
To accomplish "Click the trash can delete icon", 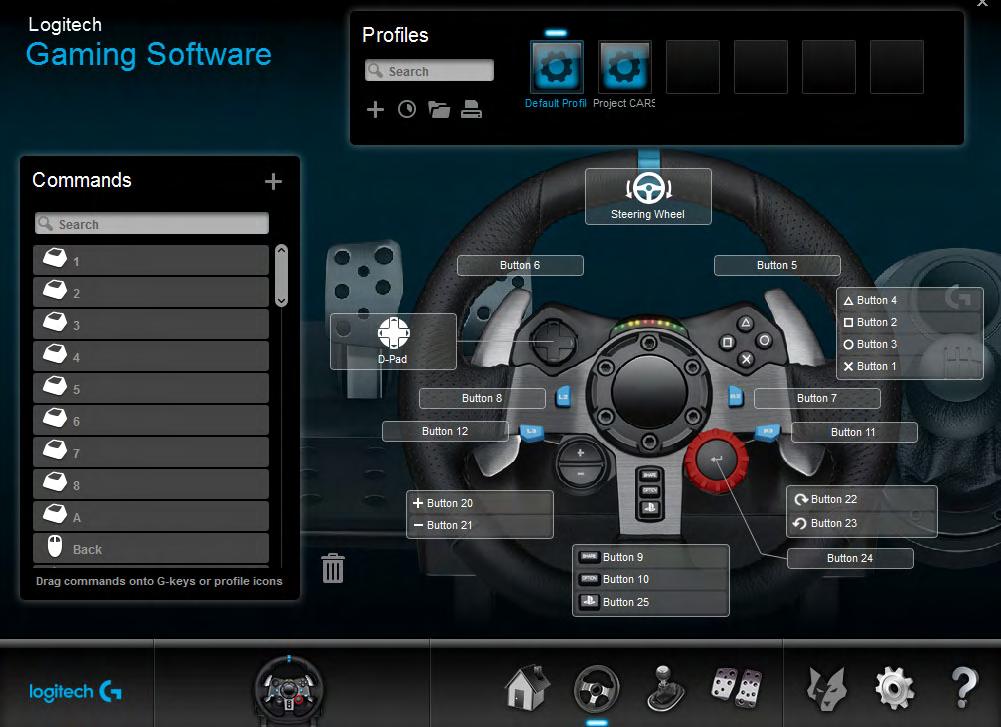I will click(333, 567).
